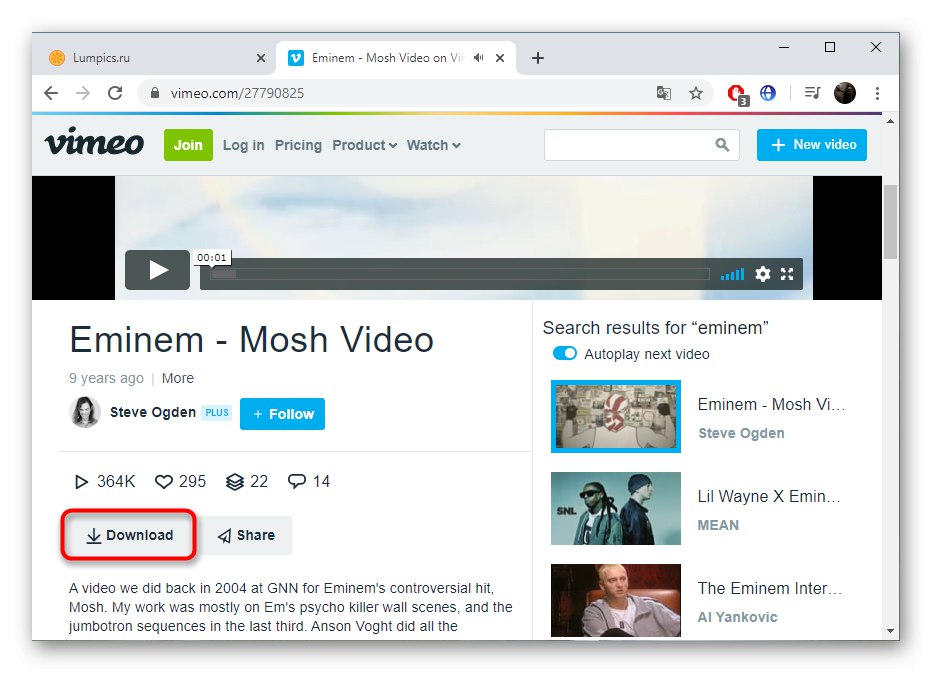The height and width of the screenshot is (673, 932).
Task: Open The Eminem Interview thumbnail
Action: (616, 600)
